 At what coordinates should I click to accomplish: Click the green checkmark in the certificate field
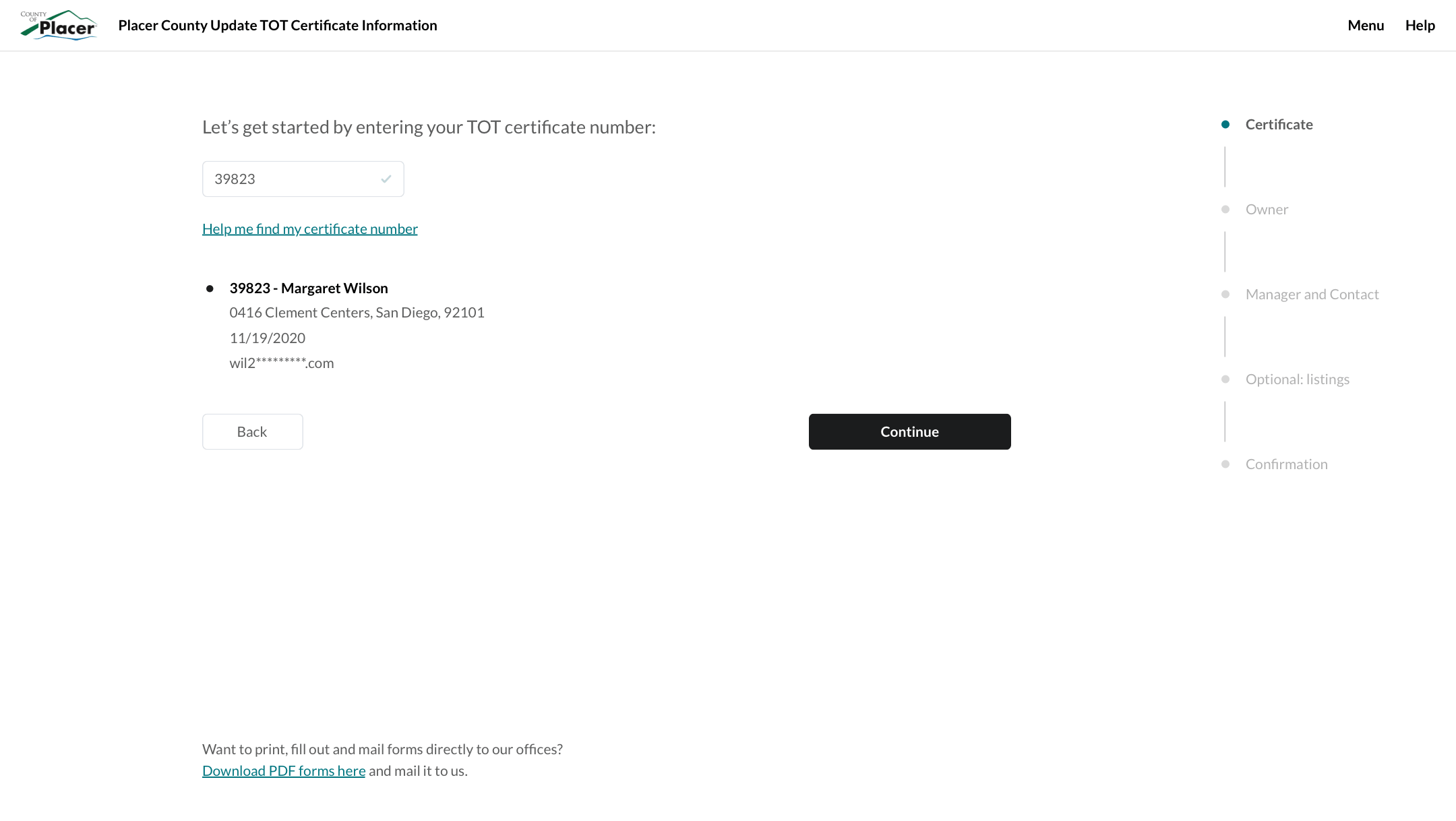[386, 179]
